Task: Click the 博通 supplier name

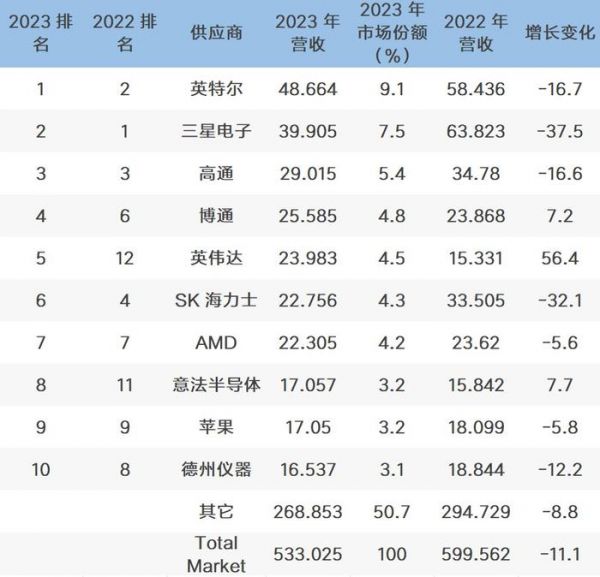Action: click(x=218, y=215)
